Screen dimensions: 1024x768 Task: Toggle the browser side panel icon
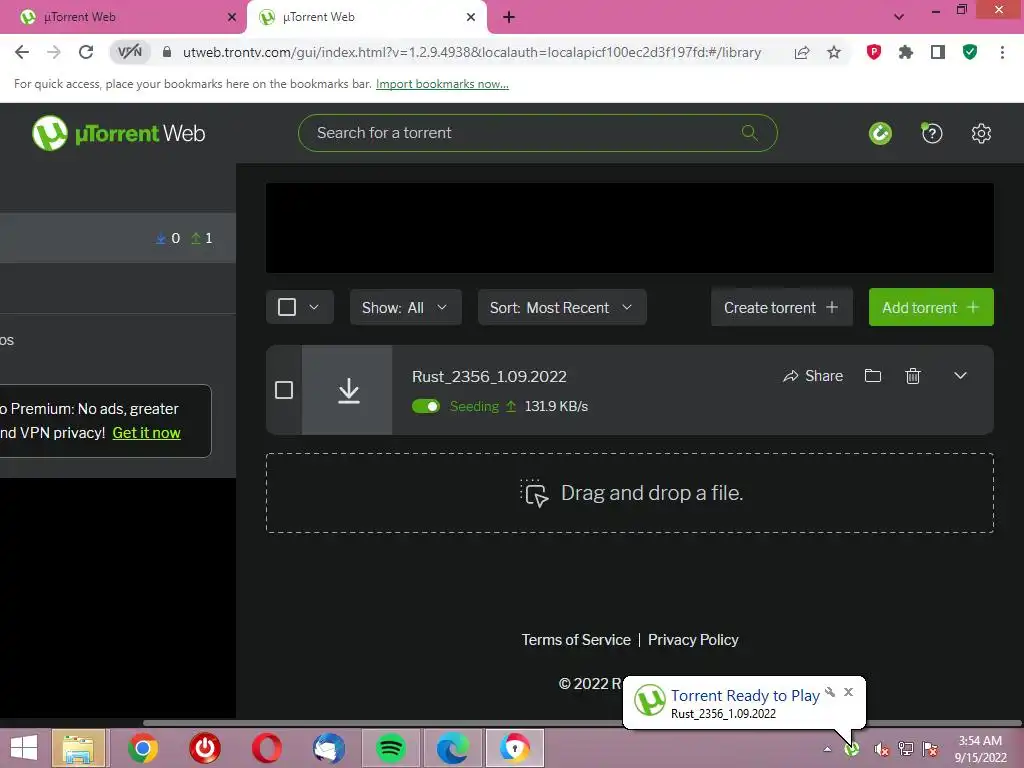pyautogui.click(x=938, y=52)
